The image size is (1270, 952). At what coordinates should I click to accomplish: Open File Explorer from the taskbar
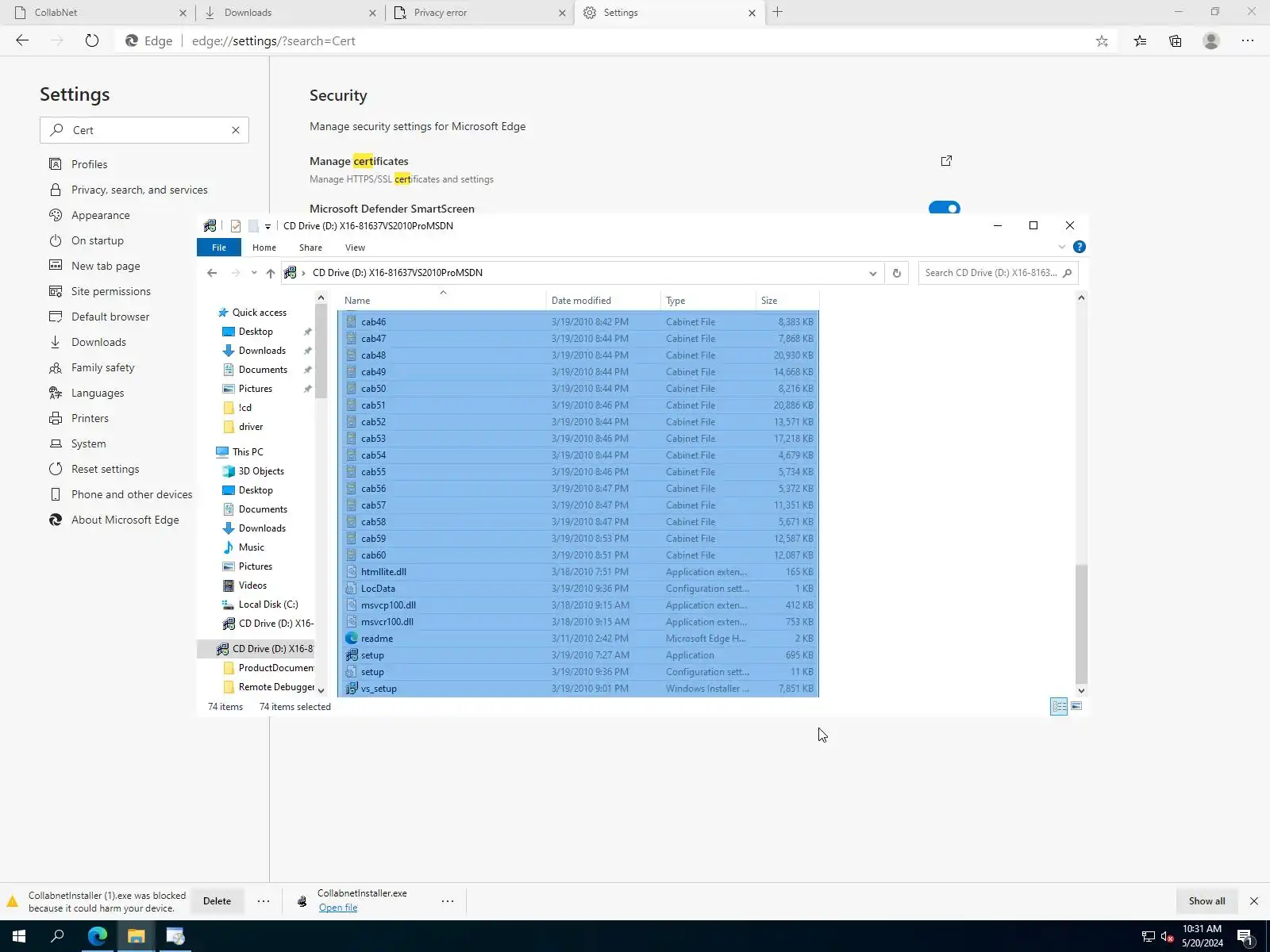[x=137, y=936]
